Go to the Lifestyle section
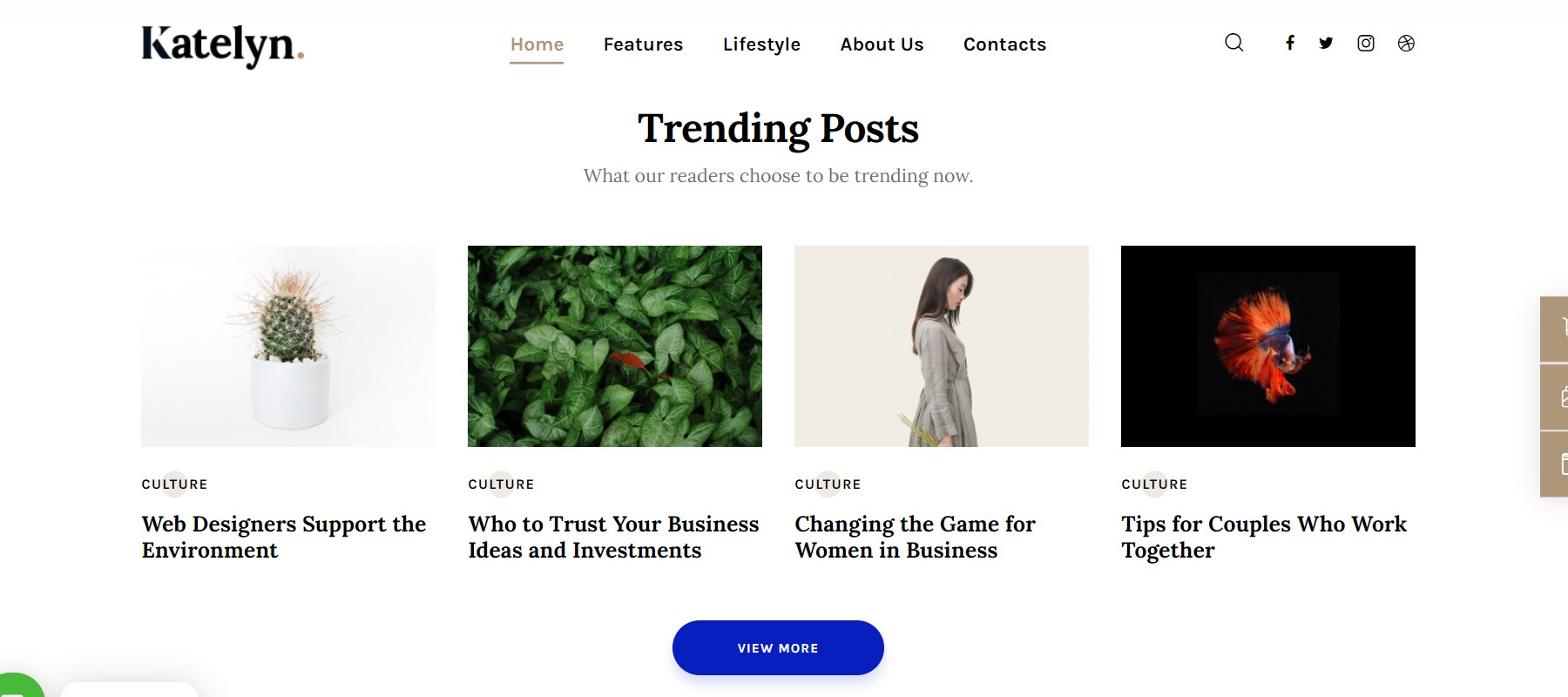This screenshot has width=1568, height=697. click(x=760, y=44)
